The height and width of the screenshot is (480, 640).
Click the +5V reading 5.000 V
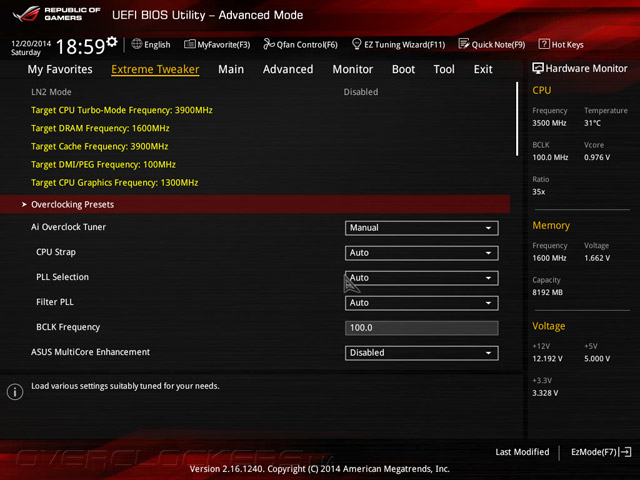597,359
